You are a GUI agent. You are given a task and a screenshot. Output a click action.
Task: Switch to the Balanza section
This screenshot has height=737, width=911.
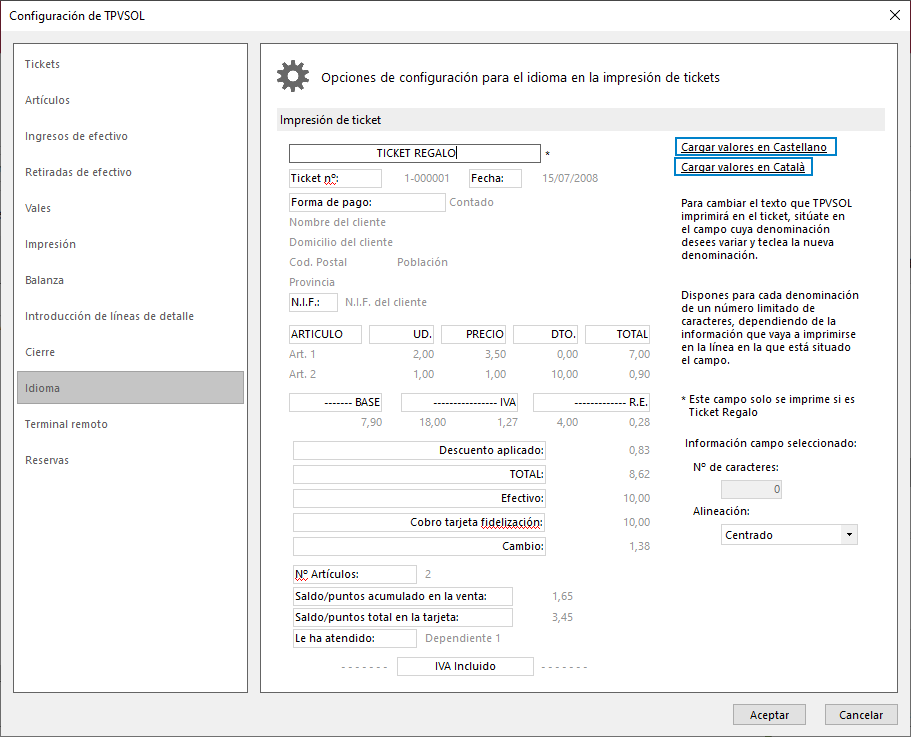(130, 280)
